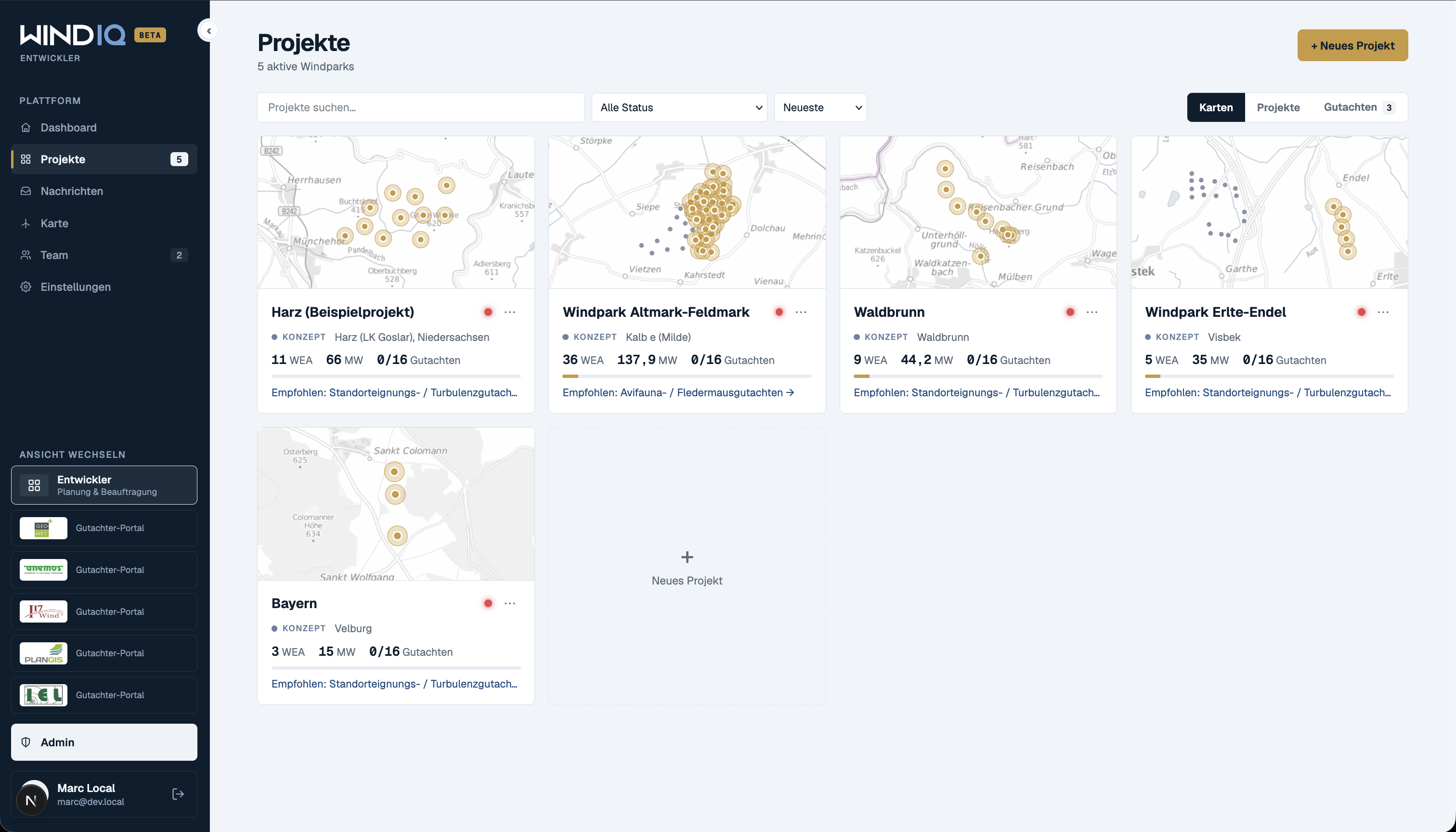Open the three-dot menu on Bayern card
This screenshot has height=832, width=1456.
point(510,603)
